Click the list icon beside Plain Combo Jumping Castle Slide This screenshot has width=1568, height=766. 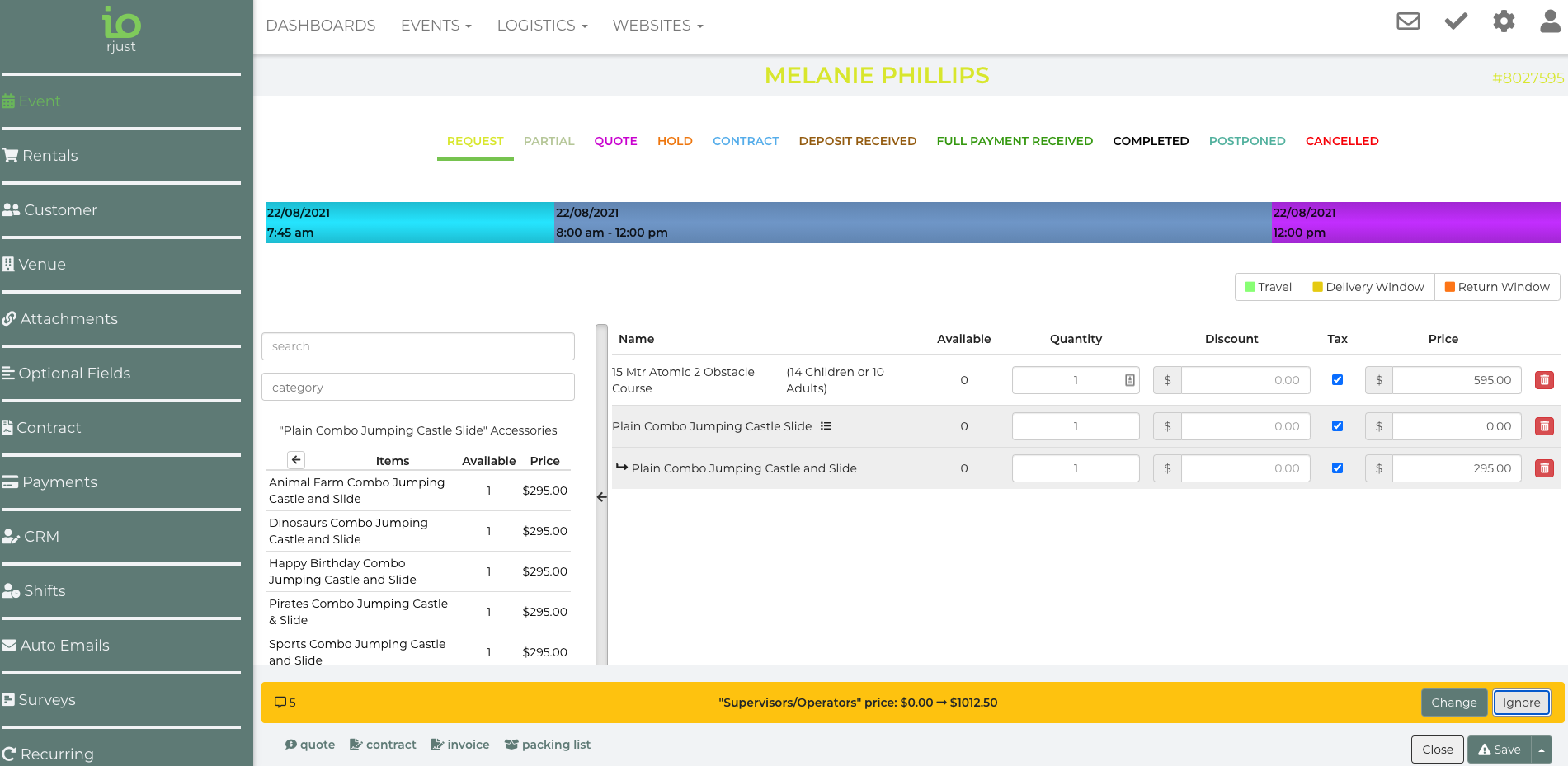click(826, 426)
